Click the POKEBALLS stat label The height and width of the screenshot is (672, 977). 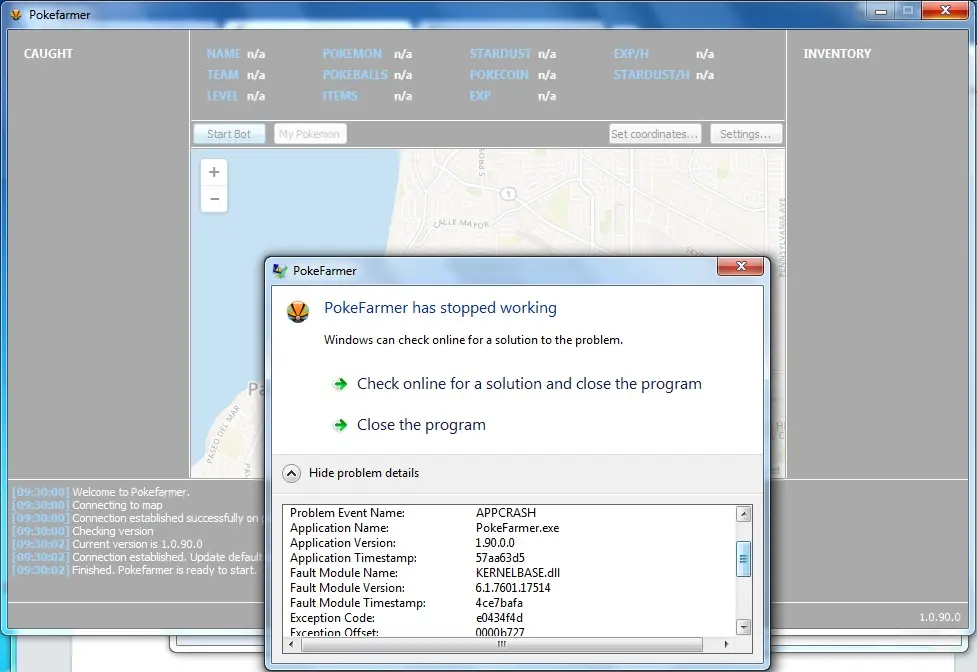(355, 75)
